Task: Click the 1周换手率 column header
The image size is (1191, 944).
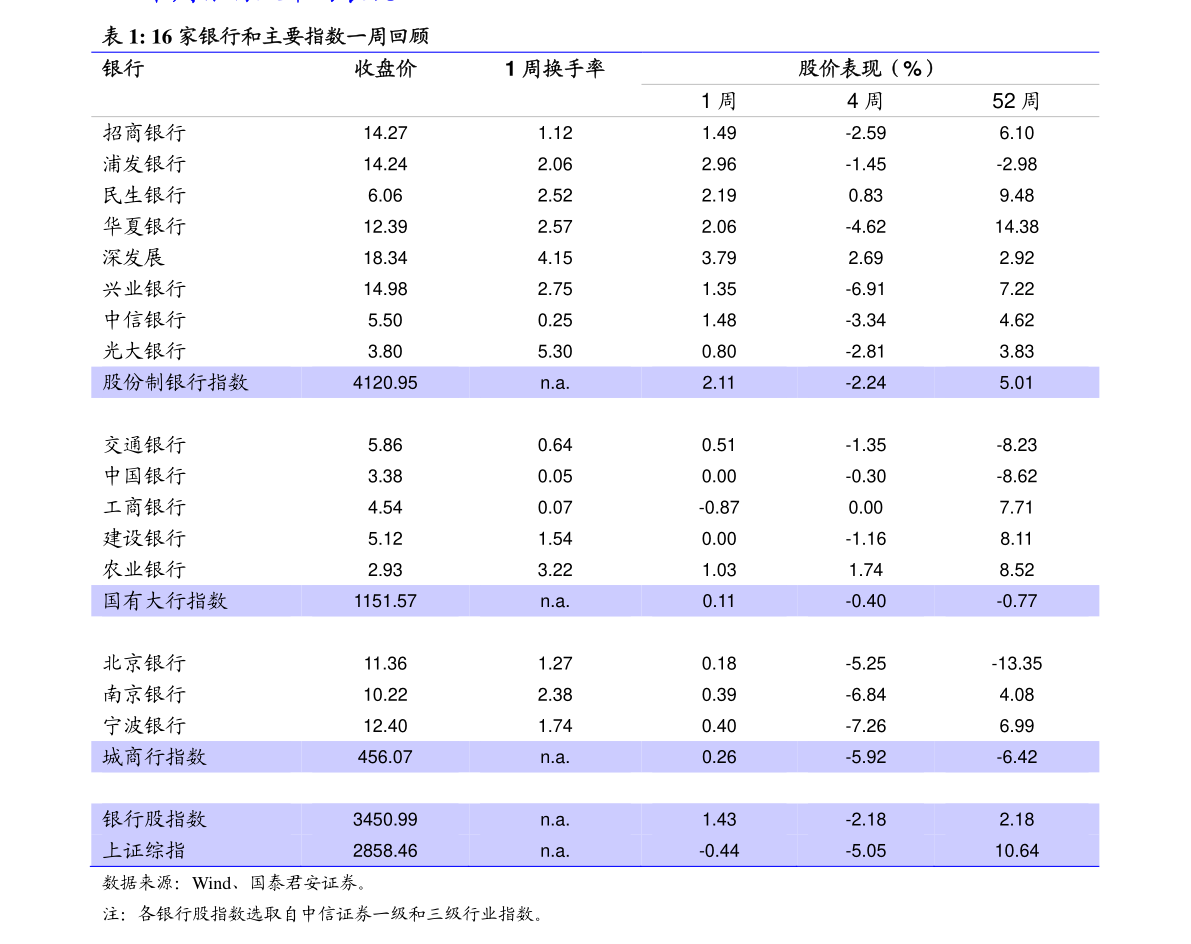Action: (x=554, y=68)
